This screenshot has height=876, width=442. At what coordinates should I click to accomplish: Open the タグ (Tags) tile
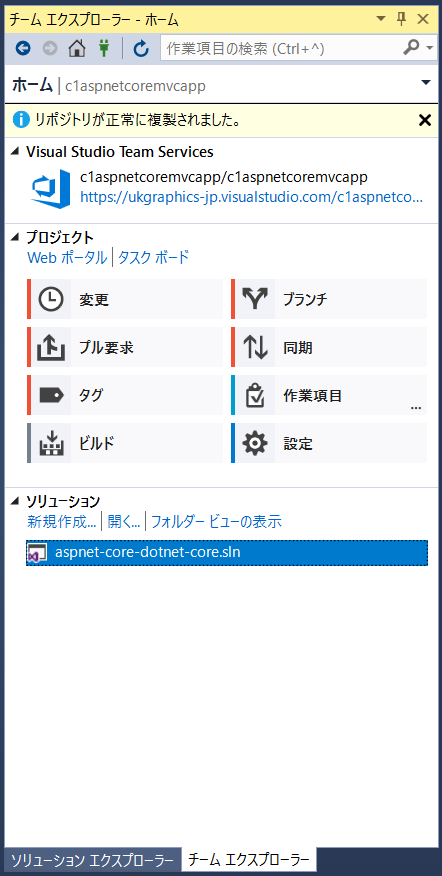click(x=125, y=396)
